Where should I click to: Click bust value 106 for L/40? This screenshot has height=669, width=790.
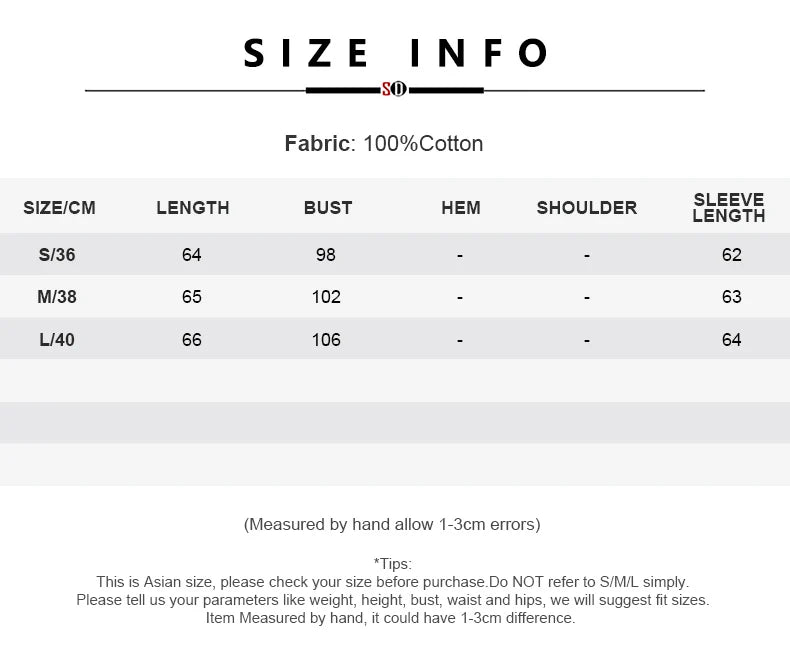(x=326, y=340)
